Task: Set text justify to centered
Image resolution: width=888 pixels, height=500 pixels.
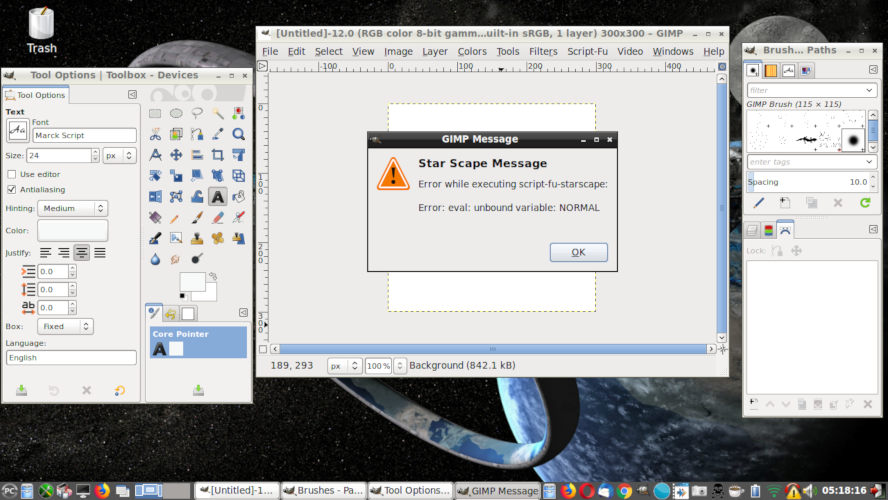Action: click(x=82, y=253)
